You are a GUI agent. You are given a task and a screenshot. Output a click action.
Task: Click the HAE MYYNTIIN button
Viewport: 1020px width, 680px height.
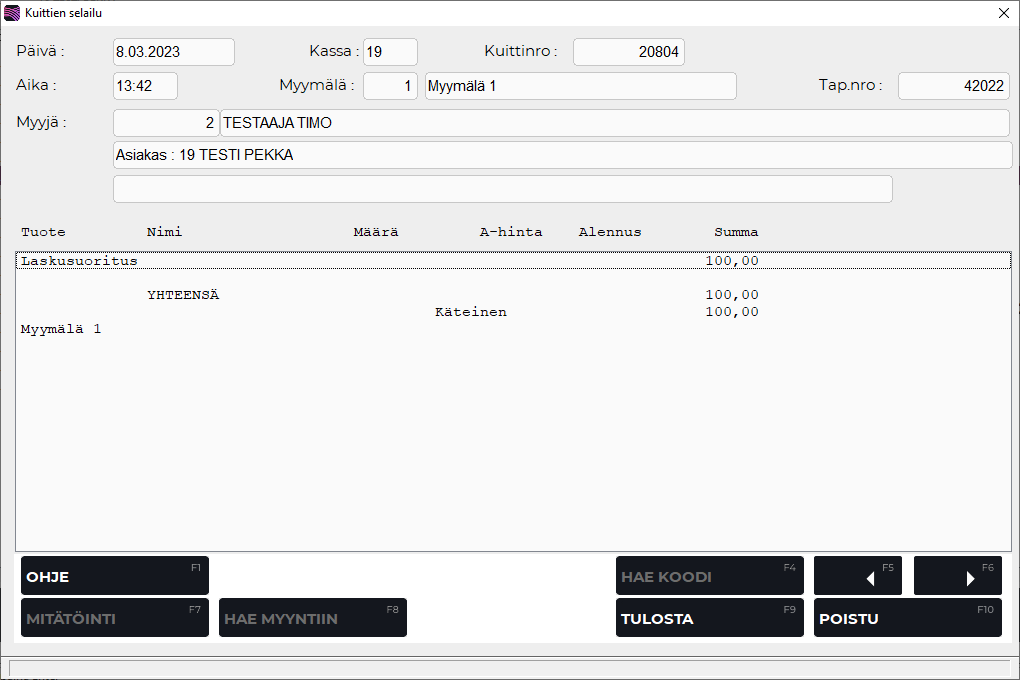coord(313,618)
